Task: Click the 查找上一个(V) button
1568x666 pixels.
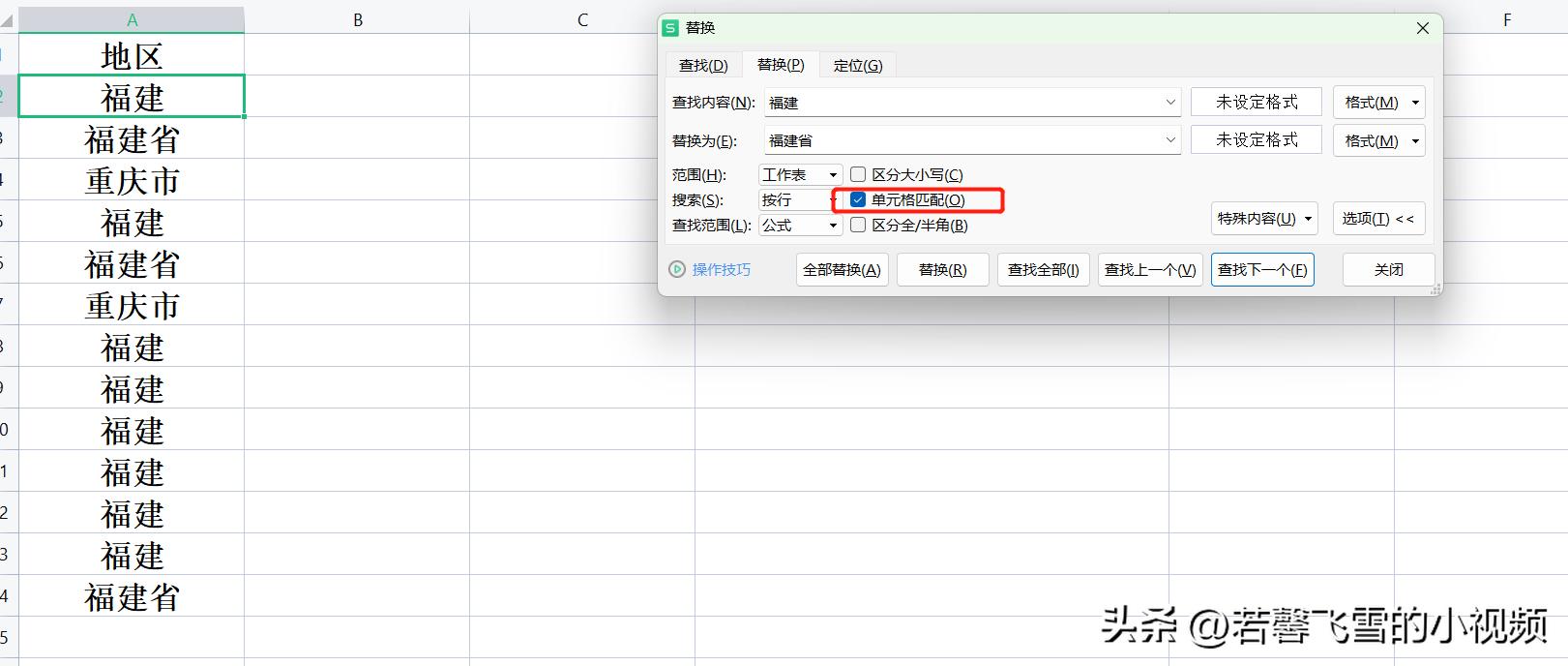Action: click(x=1150, y=269)
